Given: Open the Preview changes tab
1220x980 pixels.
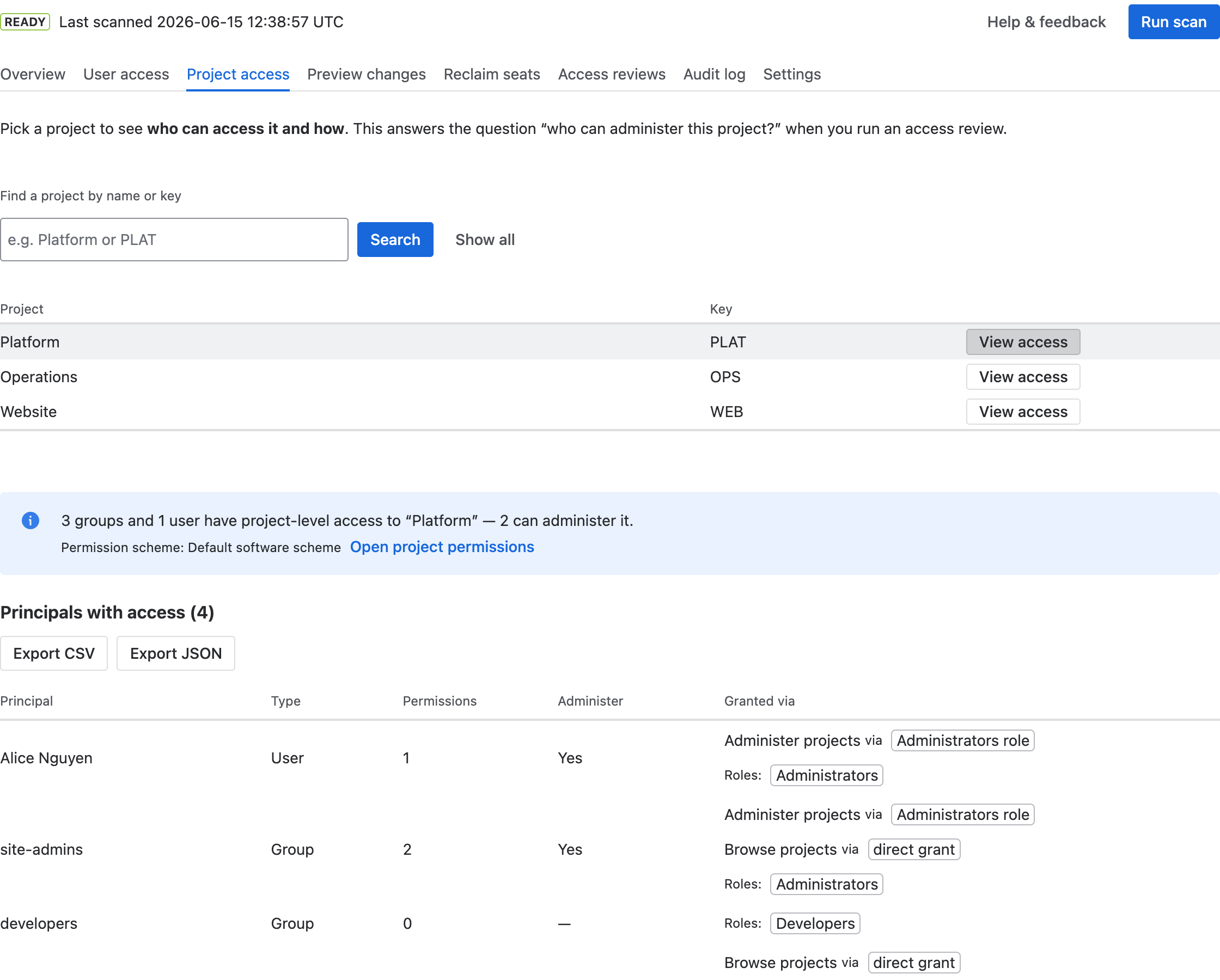Looking at the screenshot, I should pos(366,74).
